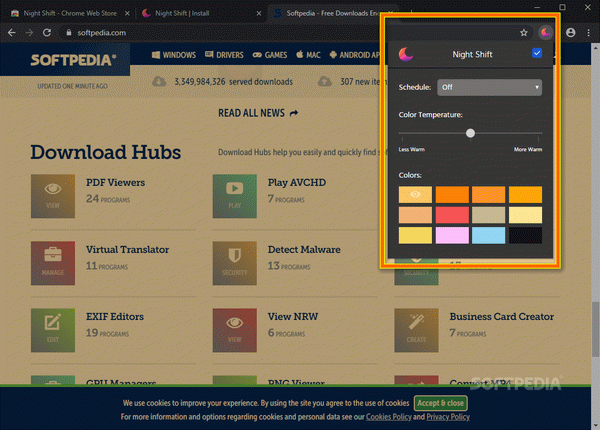
Task: Click the READ ALL NEWS link
Action: click(258, 113)
